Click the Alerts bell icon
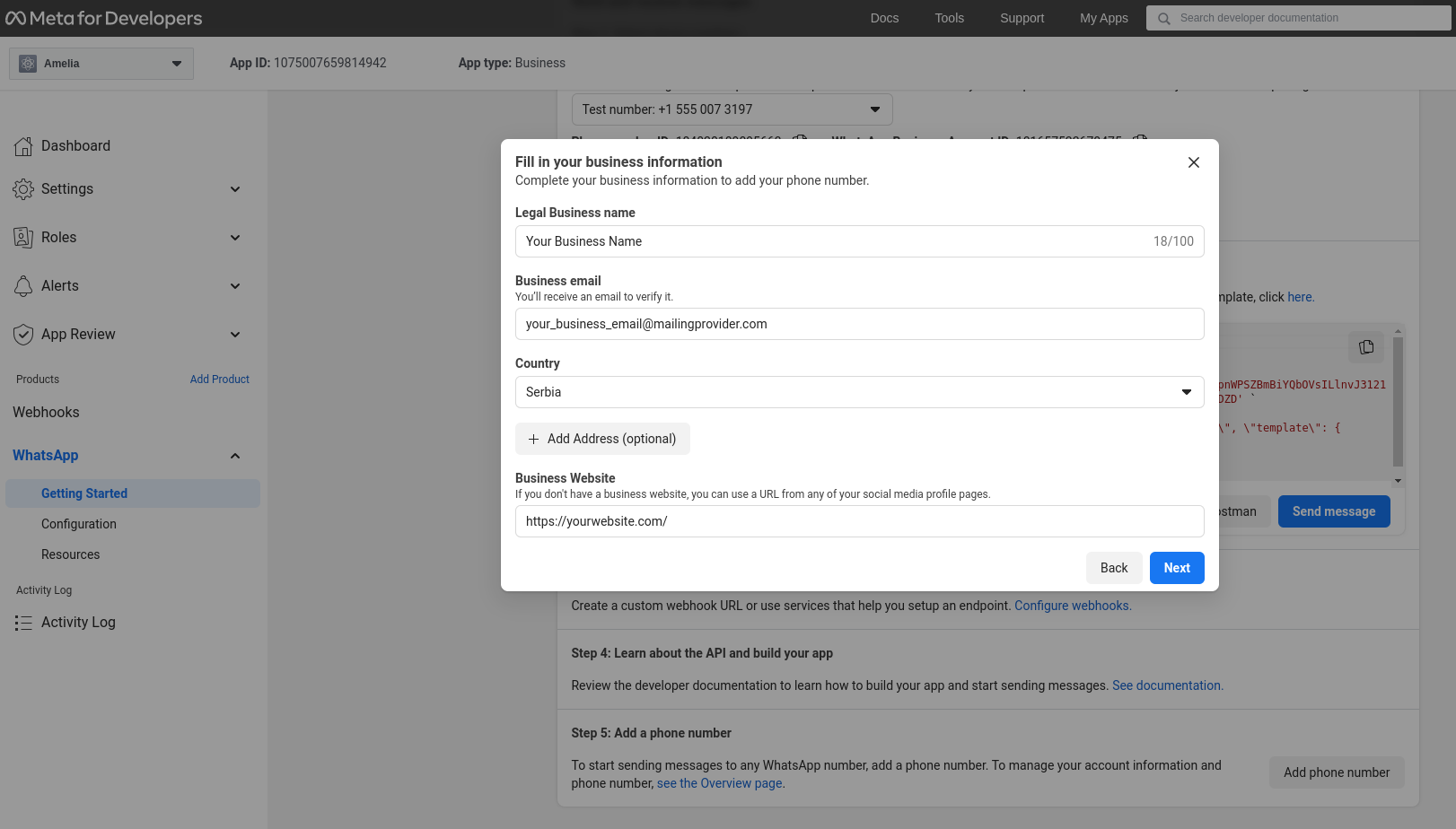 [x=23, y=286]
